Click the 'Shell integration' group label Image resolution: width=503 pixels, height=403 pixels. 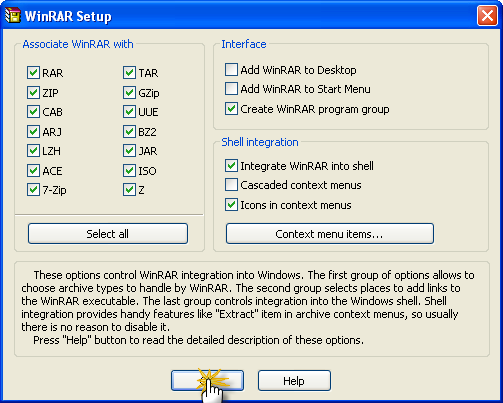point(260,142)
